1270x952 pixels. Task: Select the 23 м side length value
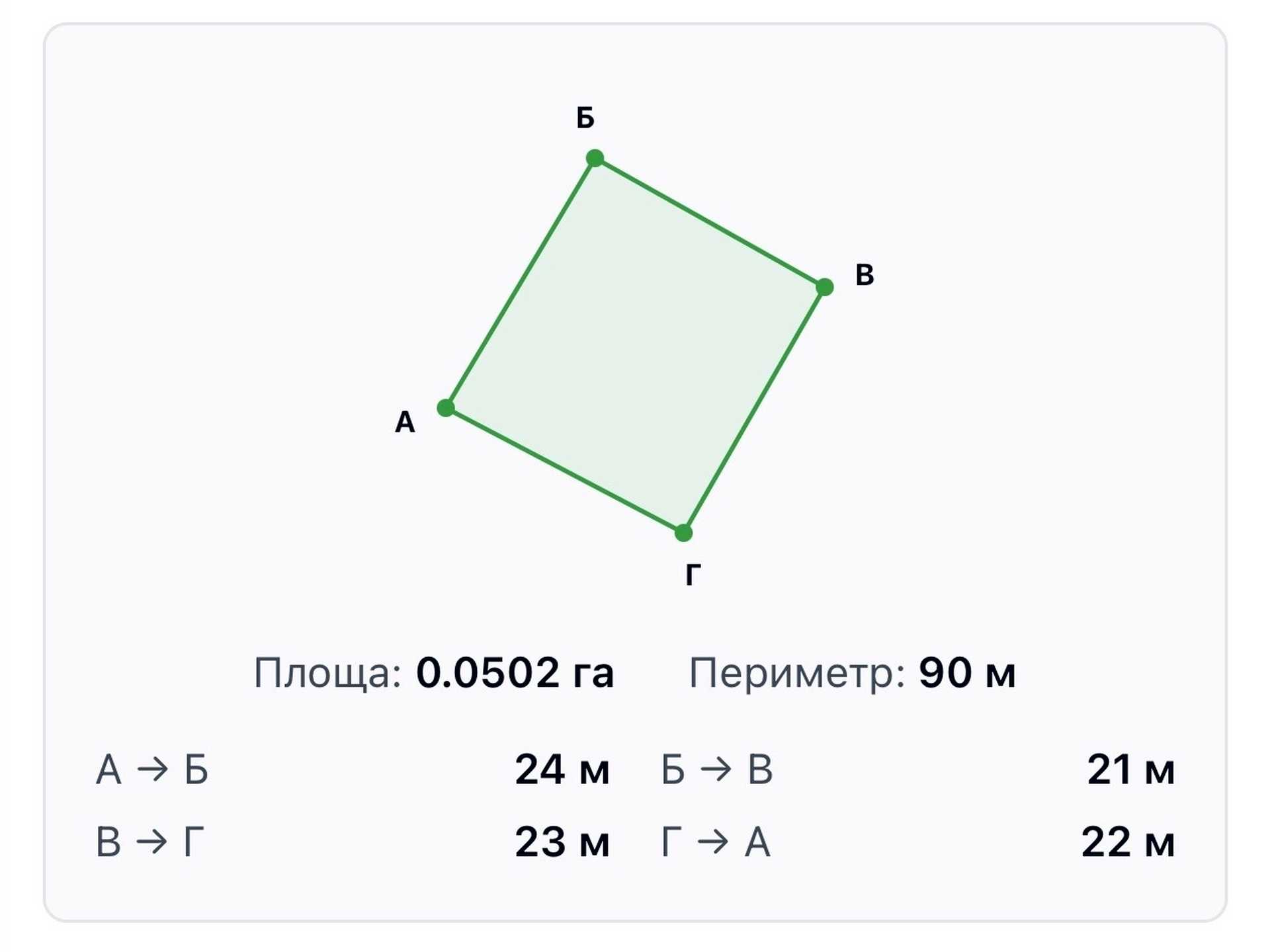coord(562,842)
